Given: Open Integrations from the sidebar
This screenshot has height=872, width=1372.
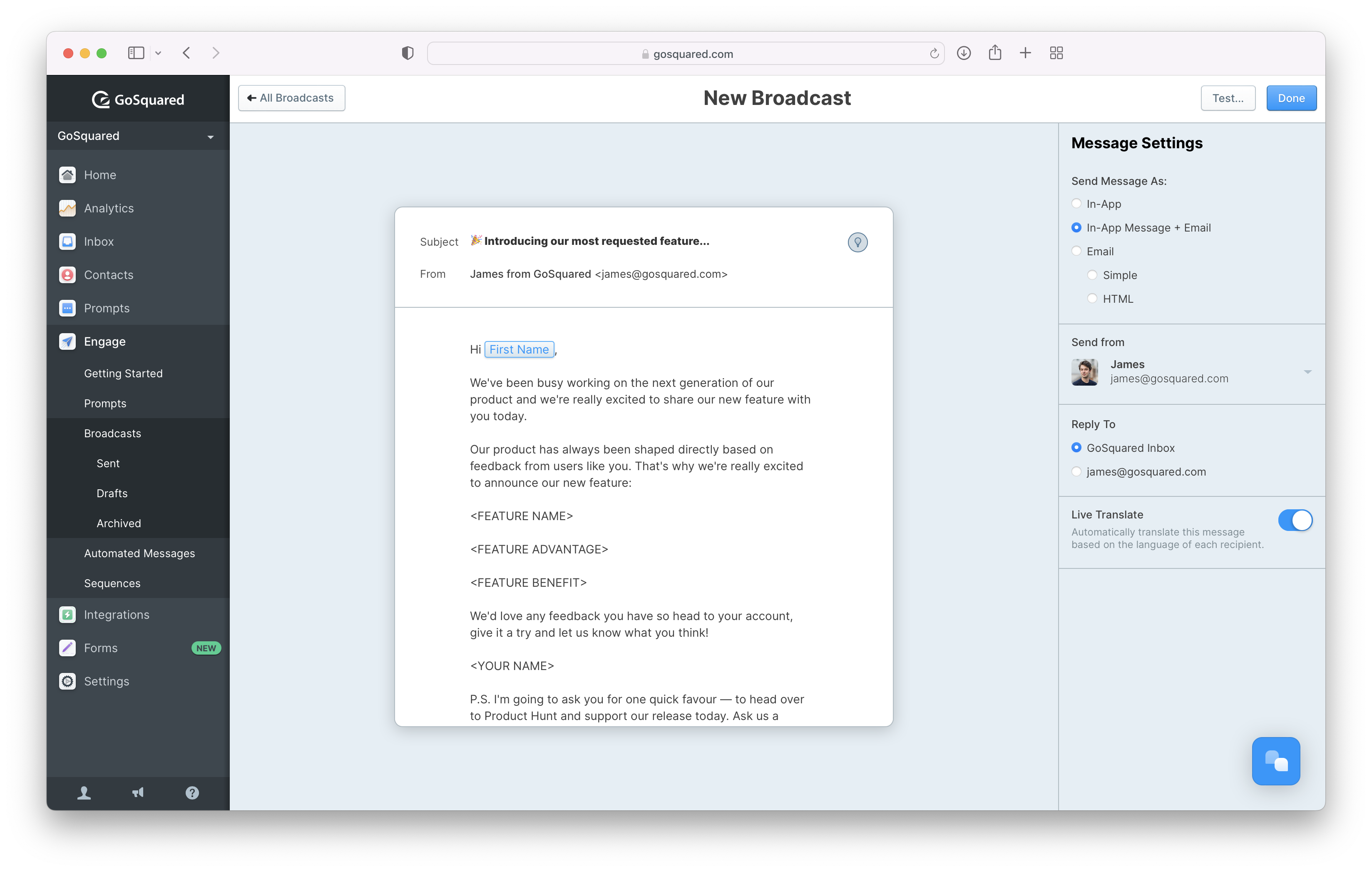Looking at the screenshot, I should [116, 614].
